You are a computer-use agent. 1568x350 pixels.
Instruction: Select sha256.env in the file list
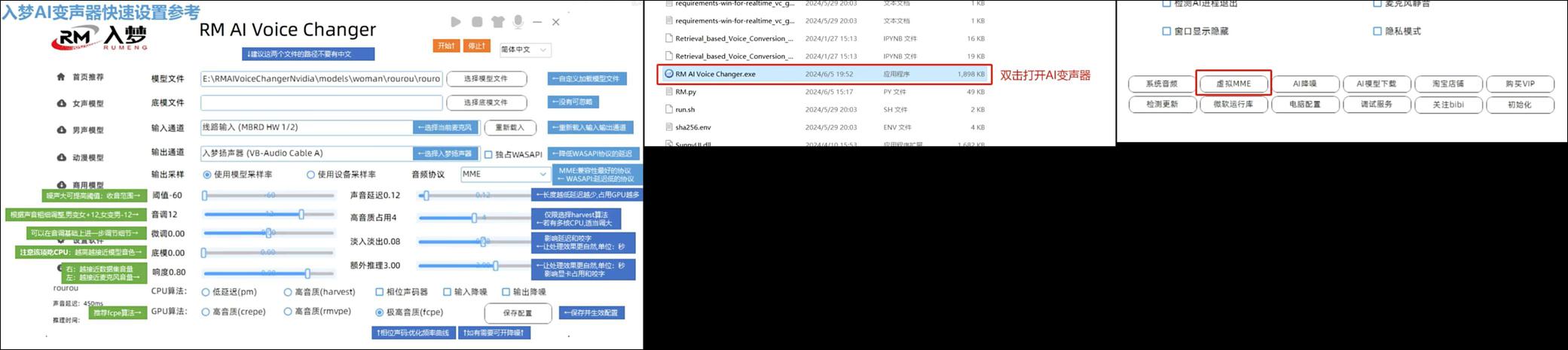(824, 127)
